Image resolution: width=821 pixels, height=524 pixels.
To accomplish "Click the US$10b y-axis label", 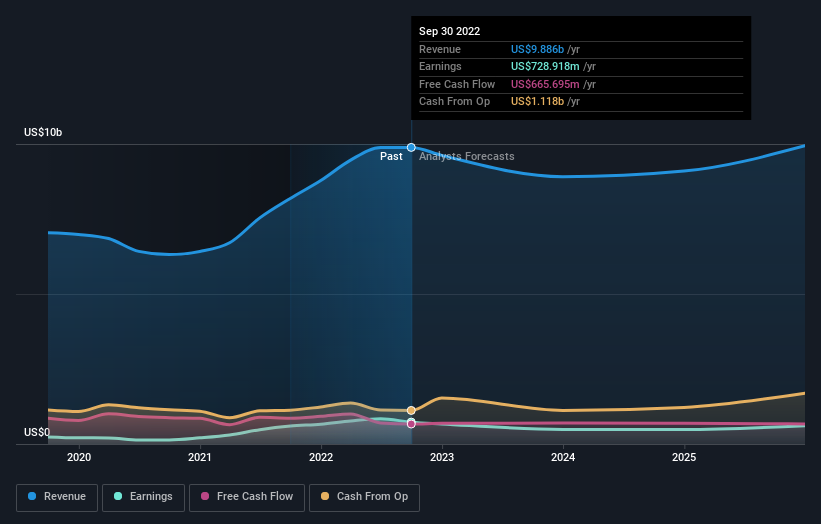I will pyautogui.click(x=43, y=132).
